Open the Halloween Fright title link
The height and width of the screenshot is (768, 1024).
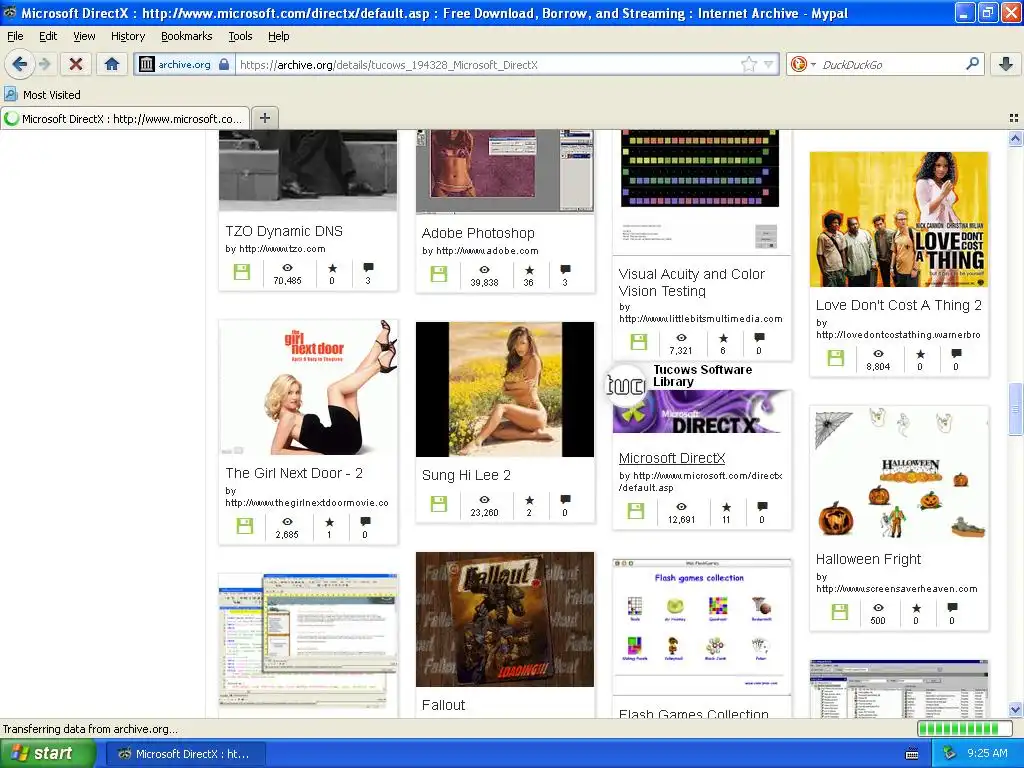click(x=868, y=559)
